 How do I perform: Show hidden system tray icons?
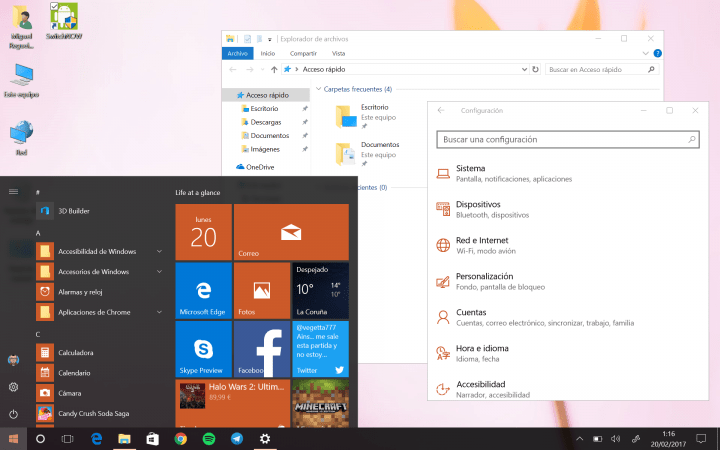click(x=579, y=439)
